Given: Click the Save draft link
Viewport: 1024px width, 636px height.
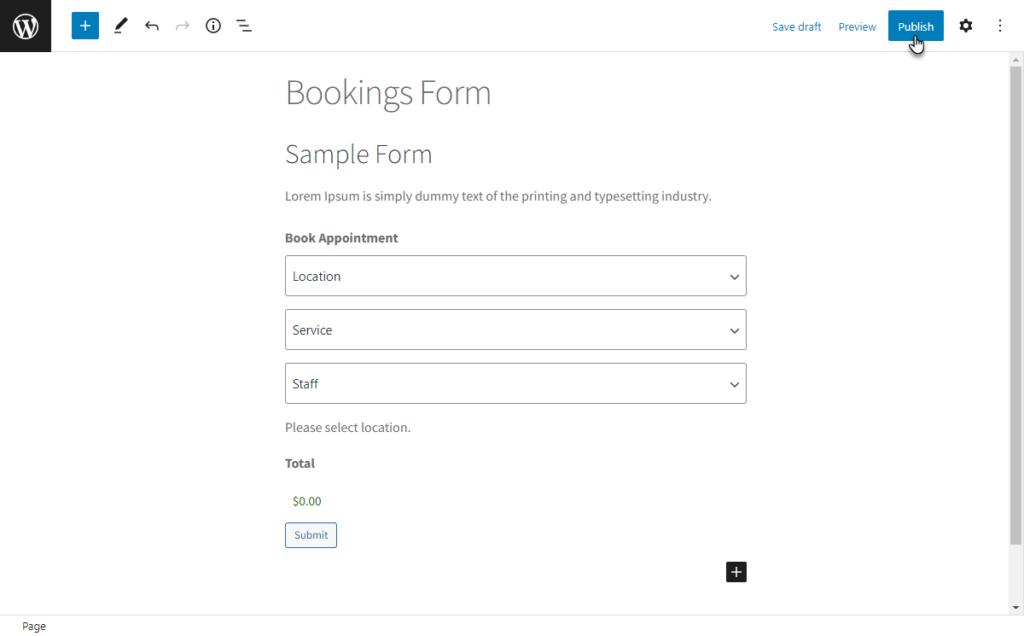Looking at the screenshot, I should point(796,26).
